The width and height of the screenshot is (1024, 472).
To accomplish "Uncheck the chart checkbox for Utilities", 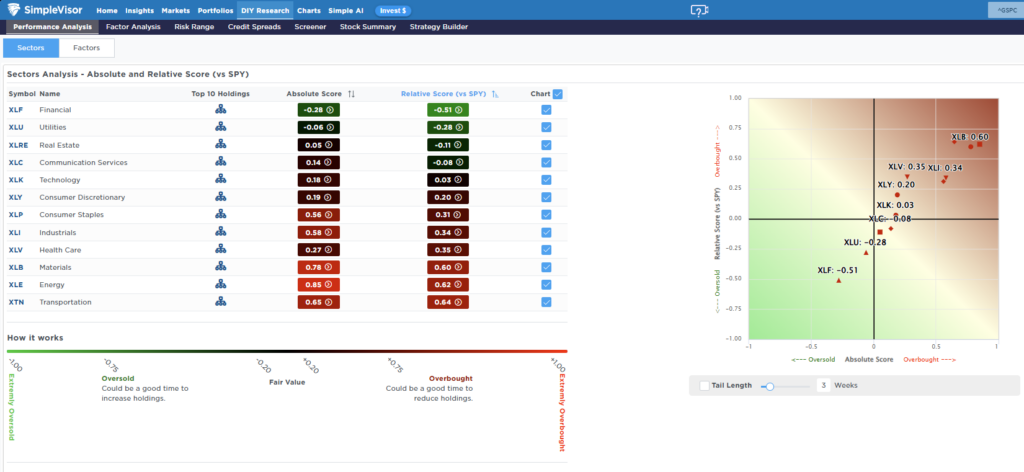I will click(546, 128).
